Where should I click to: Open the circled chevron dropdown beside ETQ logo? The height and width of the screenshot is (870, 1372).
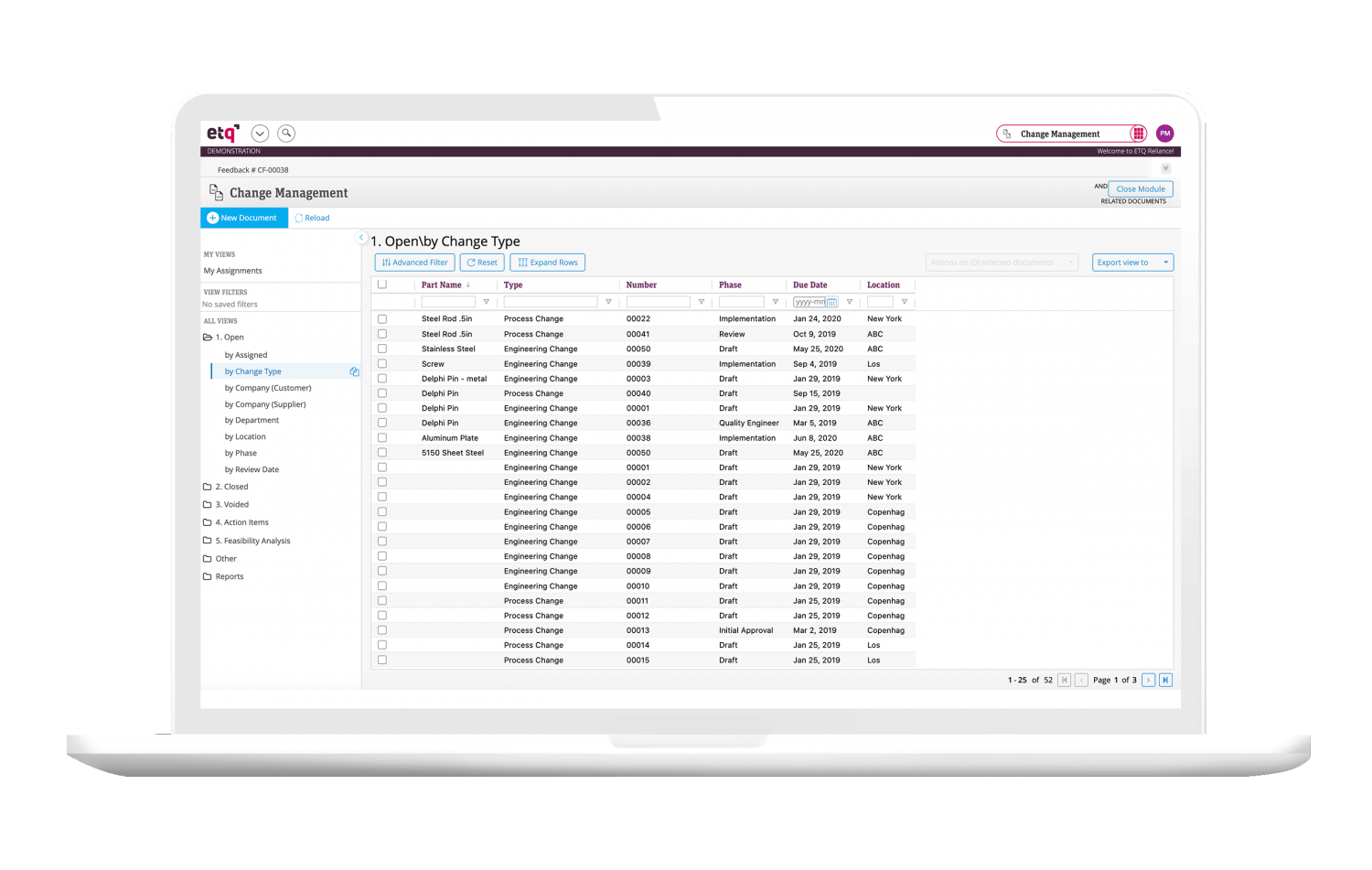[x=260, y=134]
